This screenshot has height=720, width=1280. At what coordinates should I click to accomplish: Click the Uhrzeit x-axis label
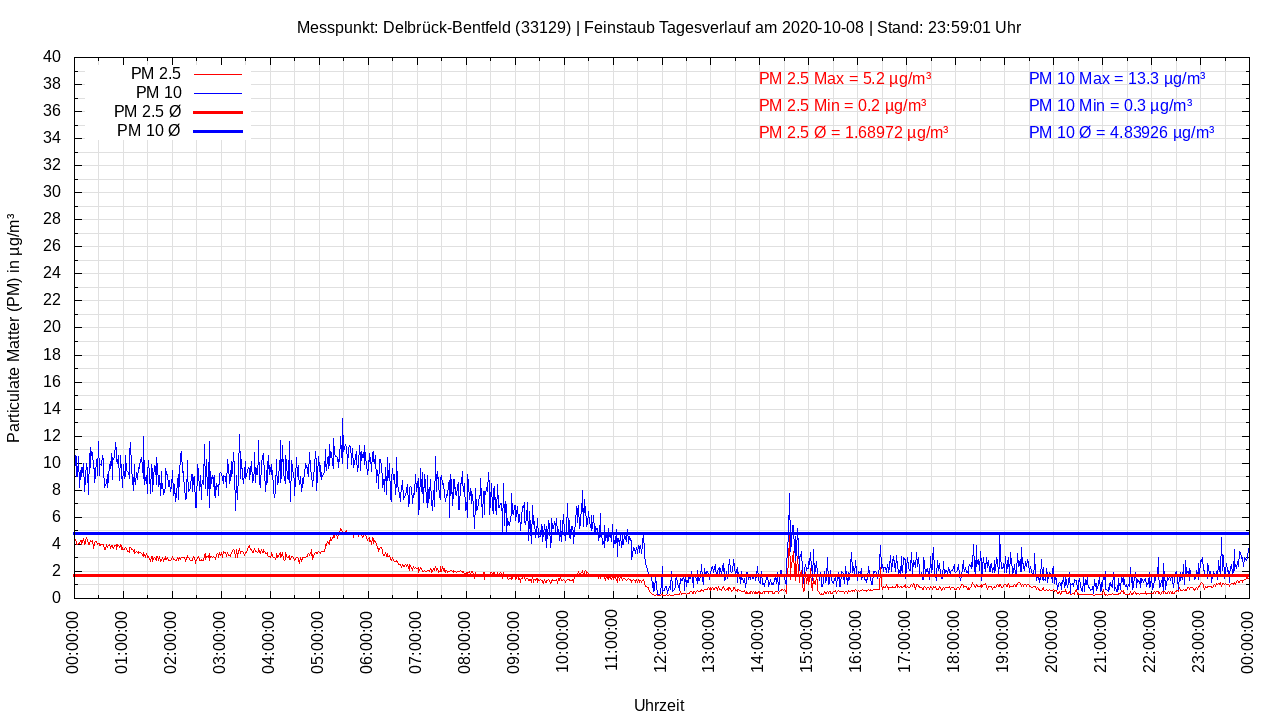pos(659,705)
